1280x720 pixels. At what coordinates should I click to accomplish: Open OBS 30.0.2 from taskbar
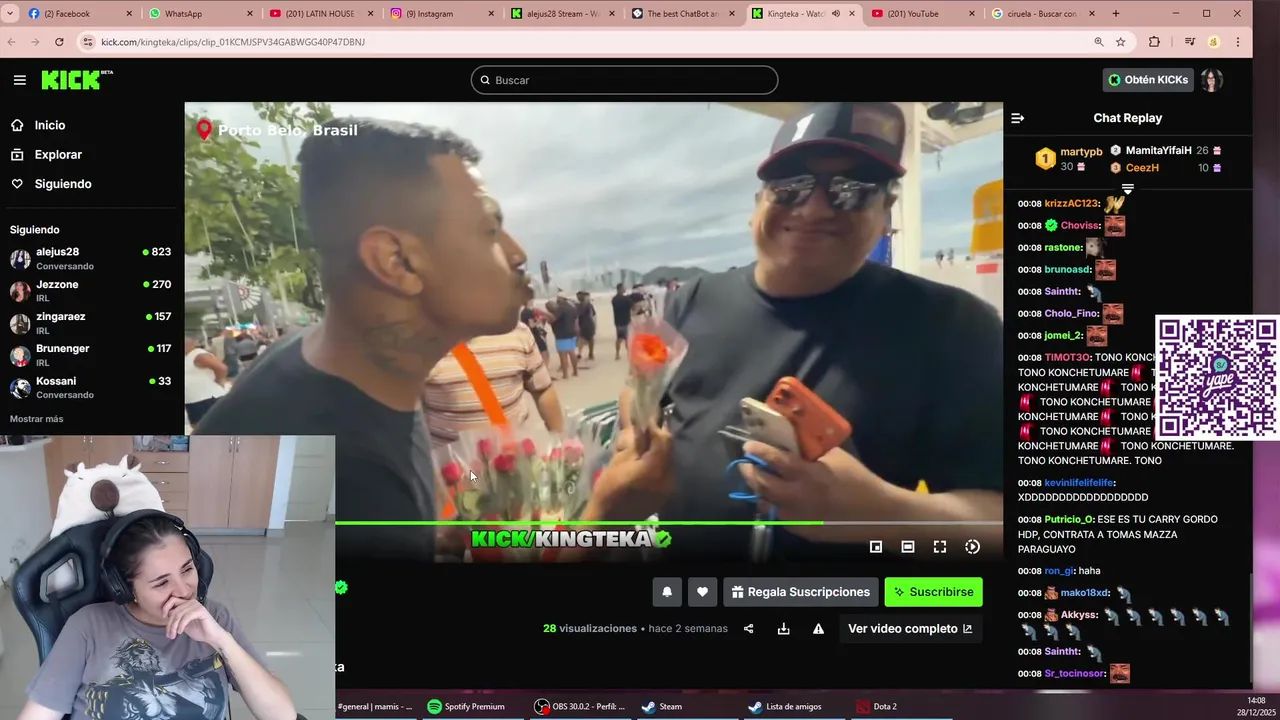pos(582,706)
